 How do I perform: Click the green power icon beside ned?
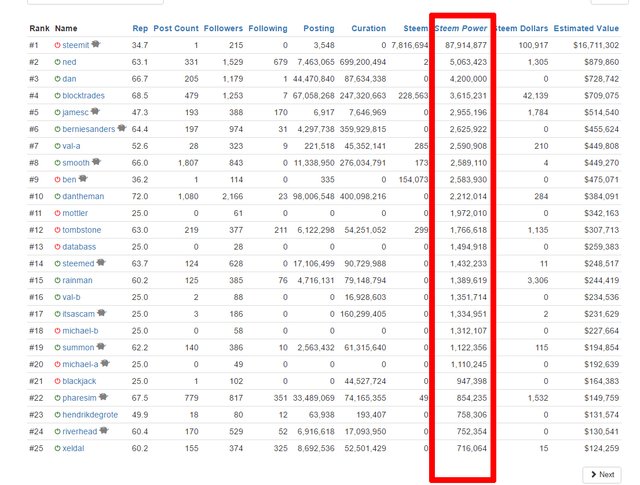click(58, 62)
